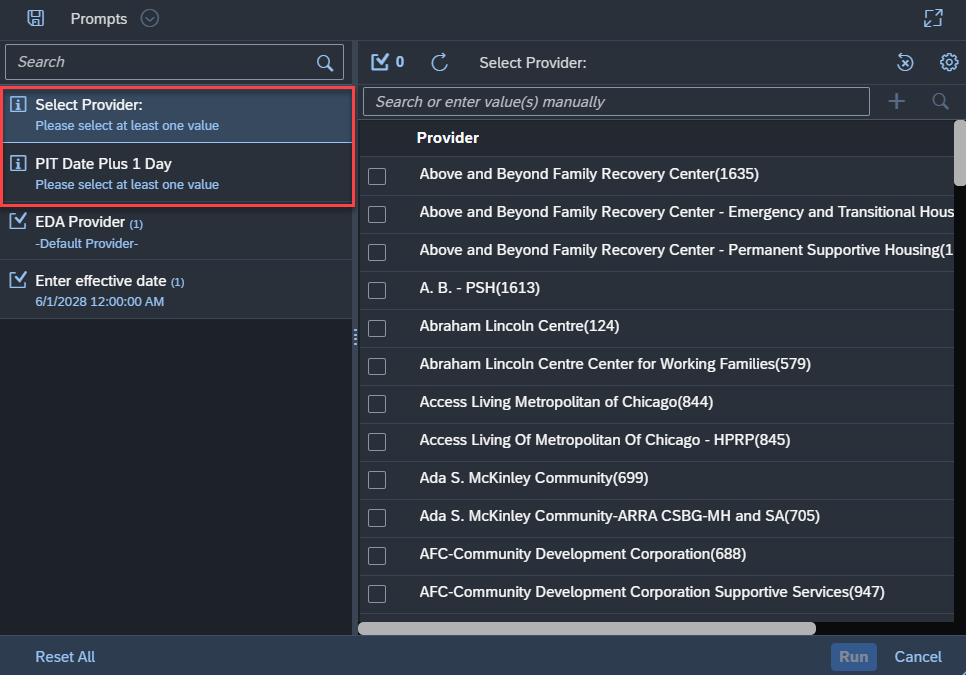Screen dimensions: 966x675
Task: Check Ada S. McKinley Community-ARRA CSBG-MH checkbox
Action: [x=377, y=518]
